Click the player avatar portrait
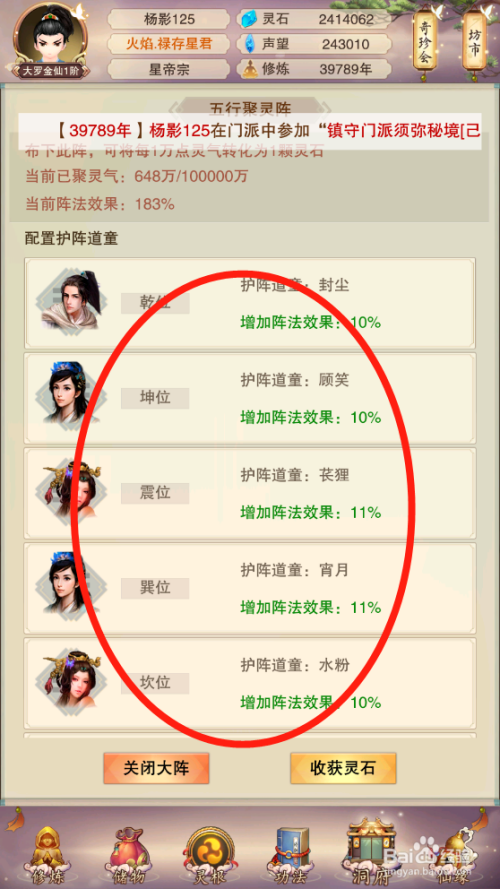 pos(51,39)
